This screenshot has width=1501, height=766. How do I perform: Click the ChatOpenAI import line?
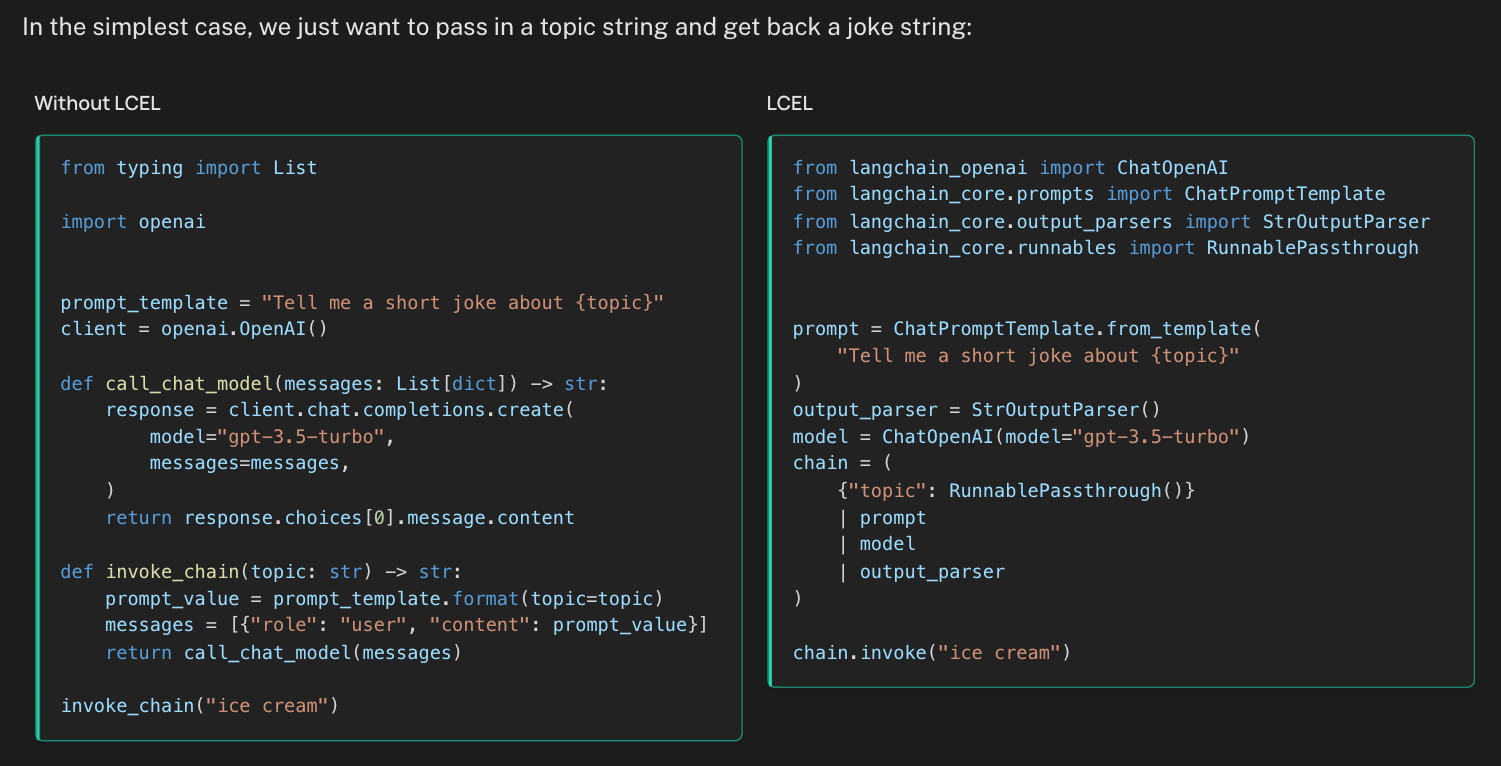(1010, 168)
